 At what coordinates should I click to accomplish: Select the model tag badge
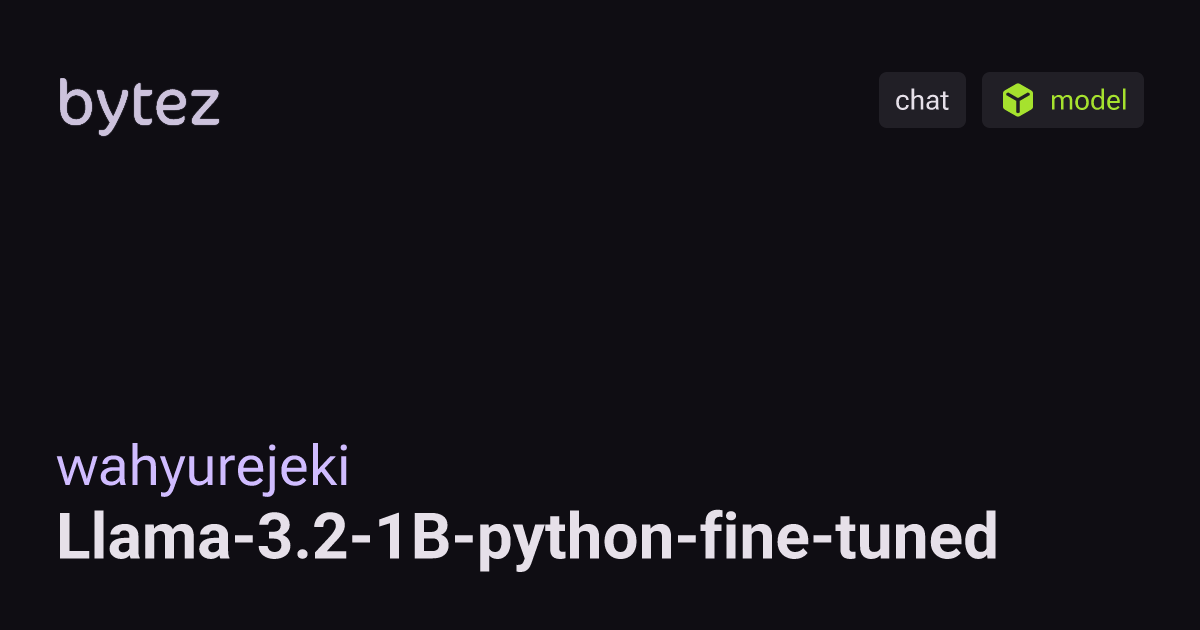pyautogui.click(x=1063, y=100)
